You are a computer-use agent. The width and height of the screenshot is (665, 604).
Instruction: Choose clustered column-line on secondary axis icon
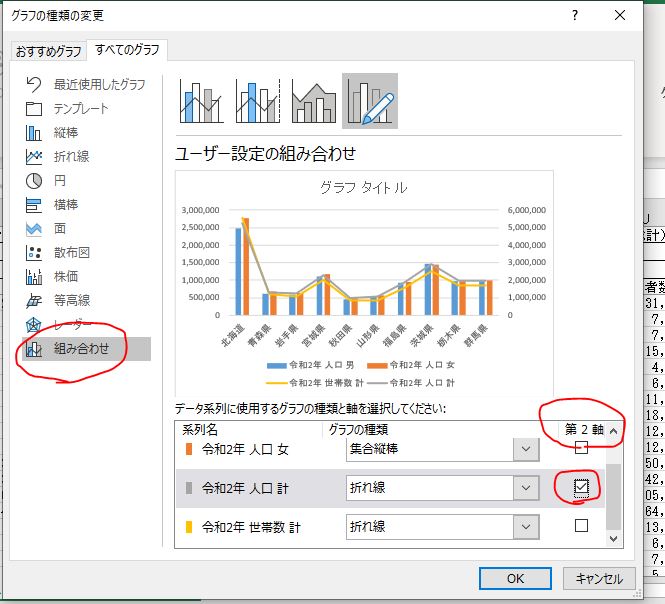[x=258, y=101]
